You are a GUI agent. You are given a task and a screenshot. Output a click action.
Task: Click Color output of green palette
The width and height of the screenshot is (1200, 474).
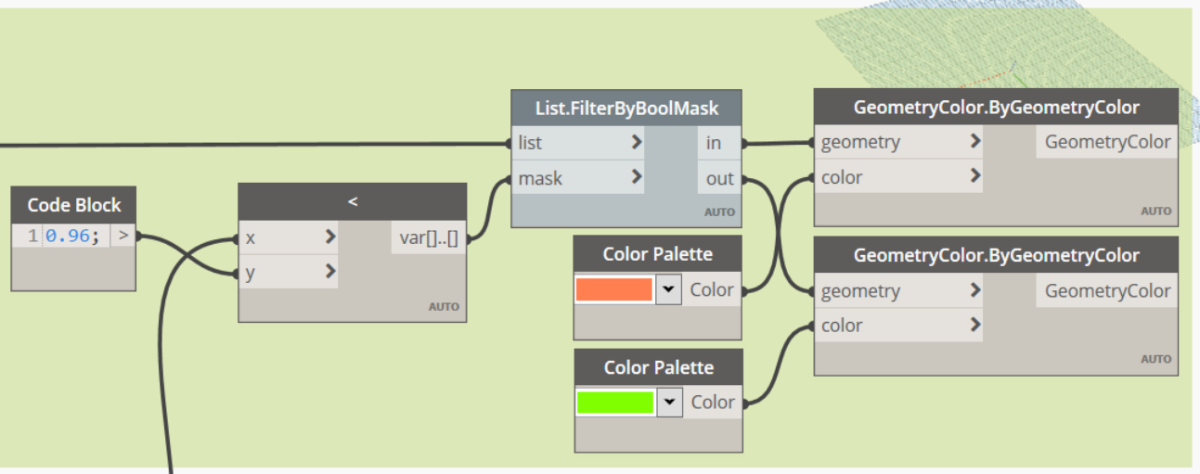714,402
